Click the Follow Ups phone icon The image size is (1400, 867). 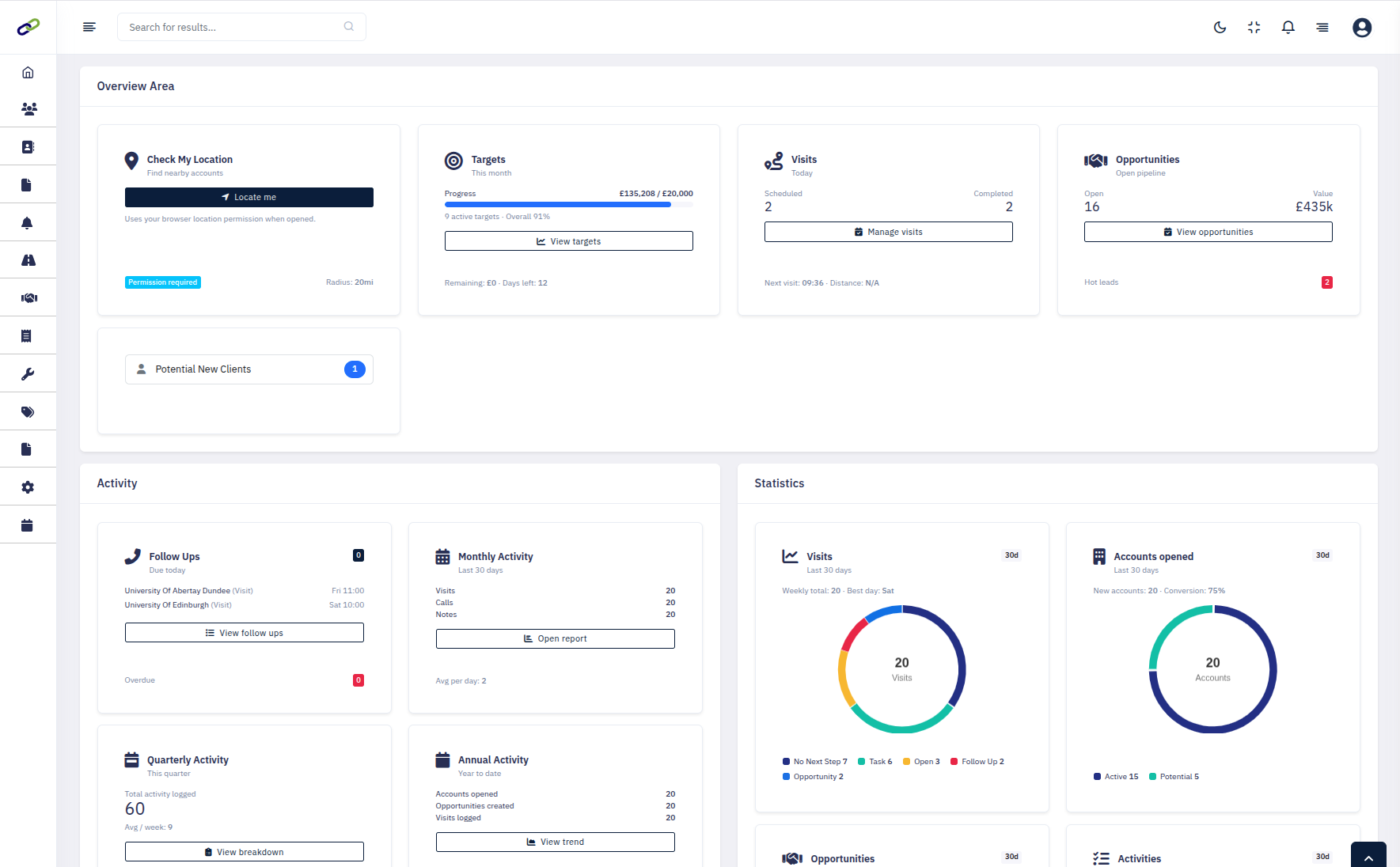click(x=133, y=557)
